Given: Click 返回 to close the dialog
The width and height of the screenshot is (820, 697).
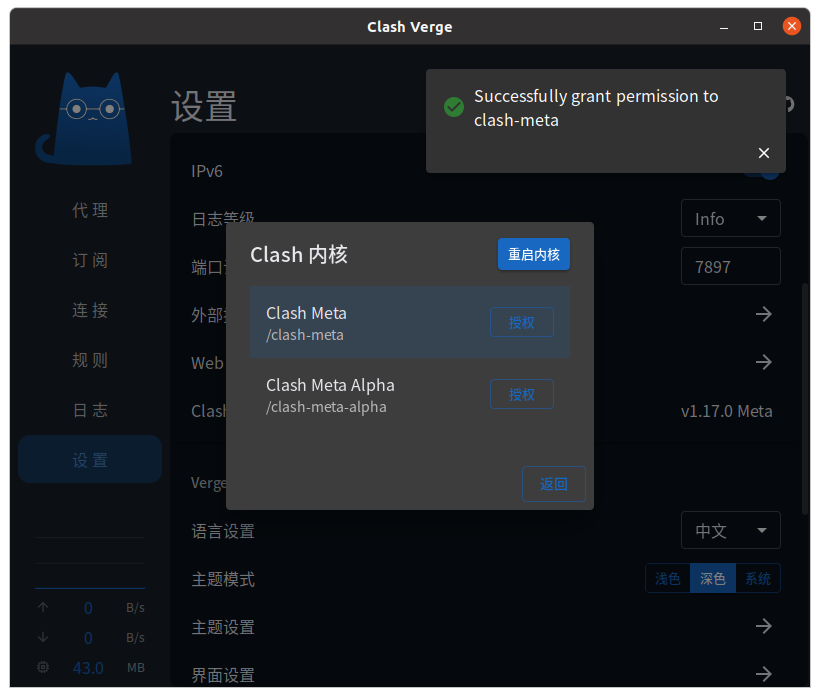Looking at the screenshot, I should (554, 484).
